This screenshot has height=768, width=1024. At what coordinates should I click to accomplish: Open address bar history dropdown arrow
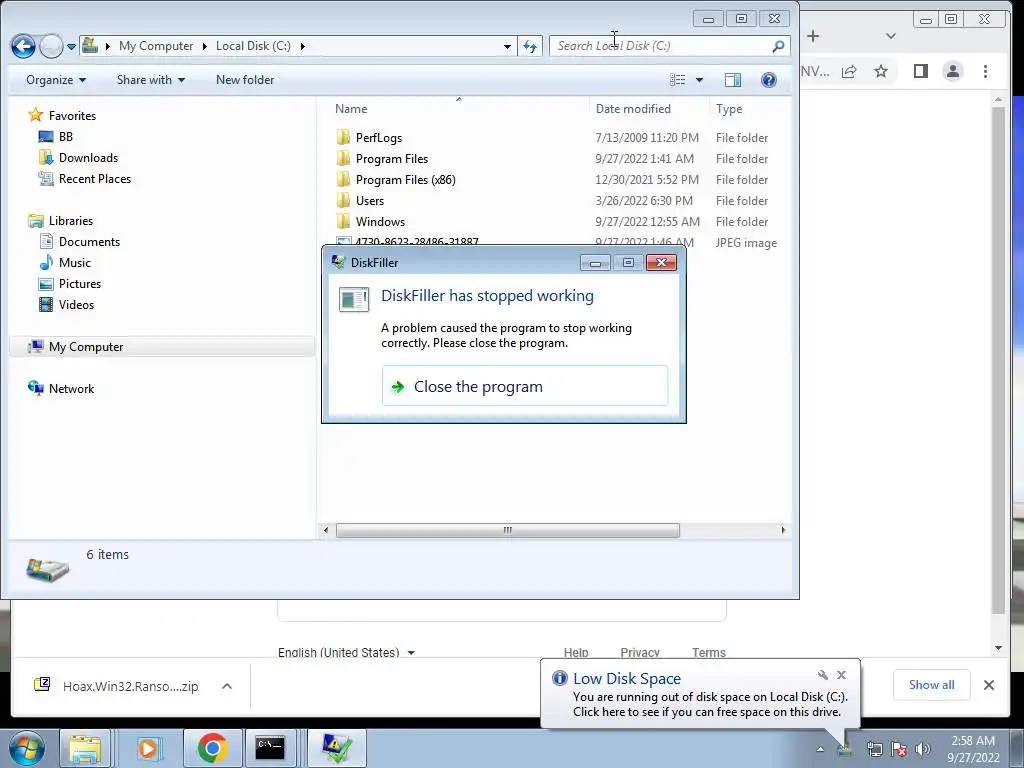pos(507,46)
